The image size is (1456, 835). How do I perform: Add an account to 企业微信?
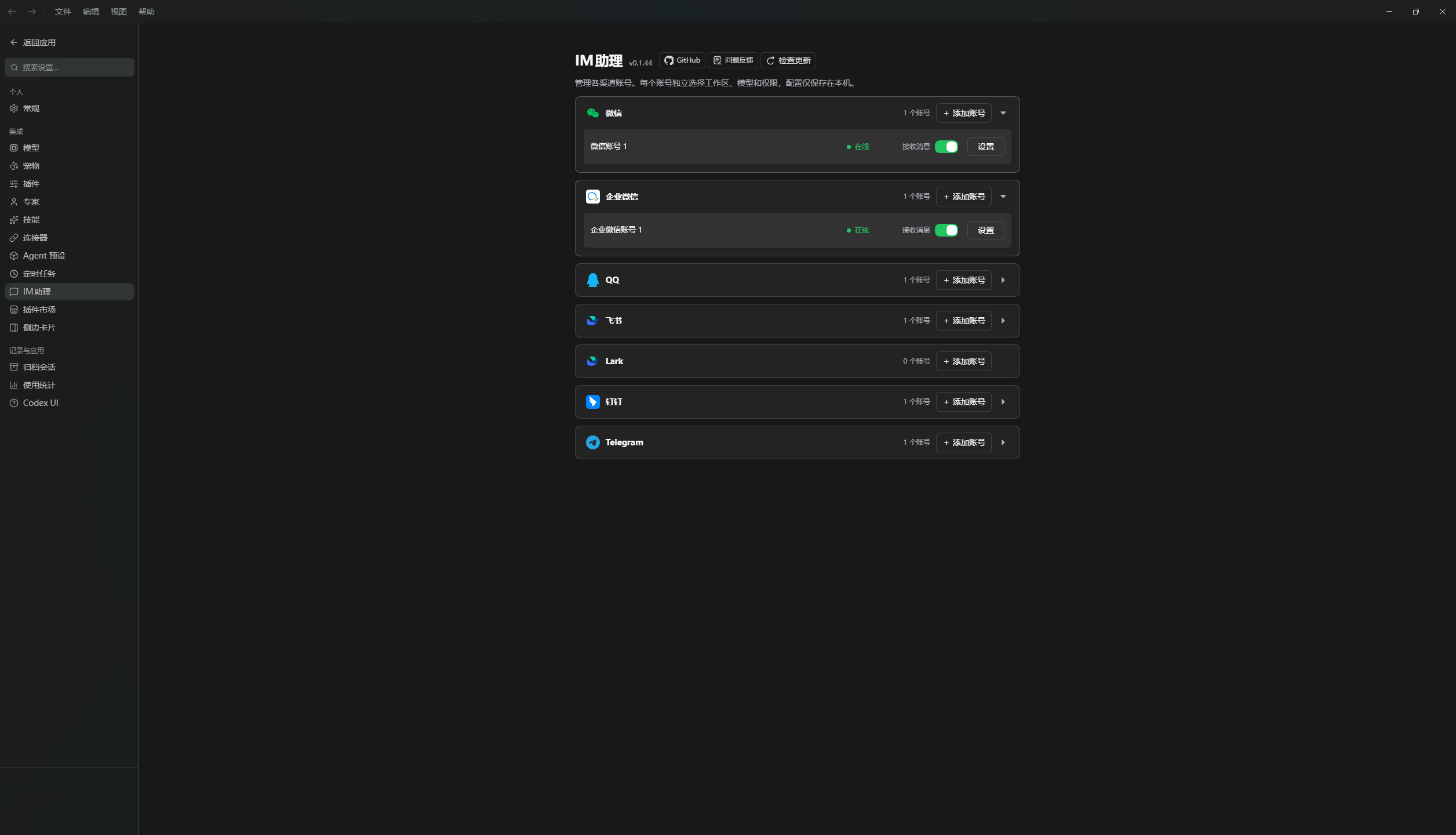964,197
